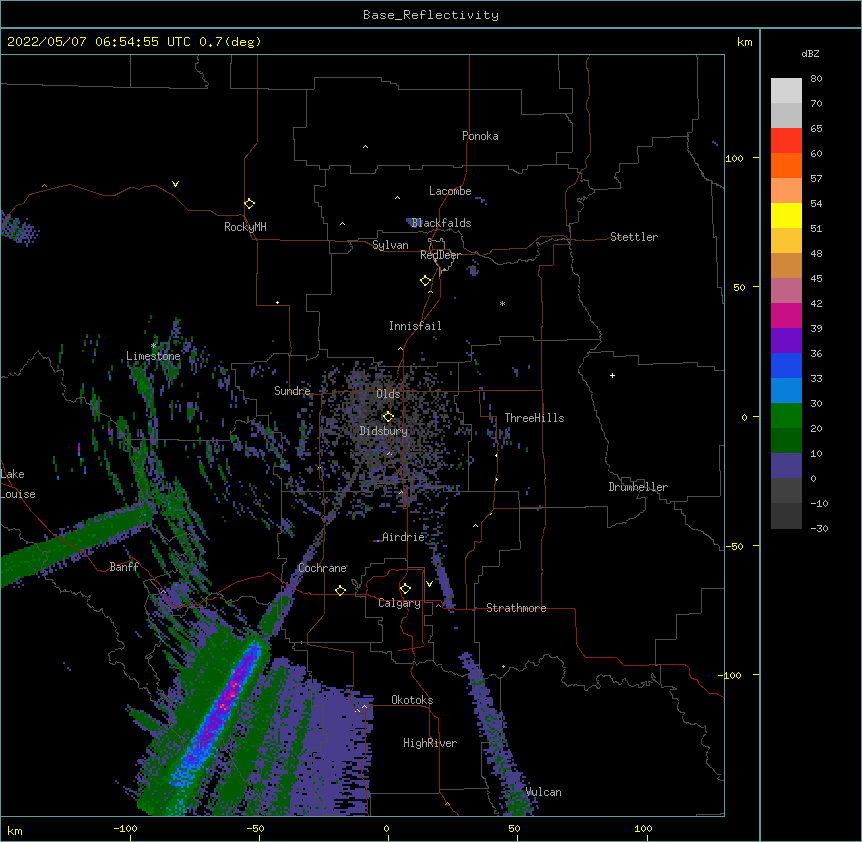Click the Calgary city label

coord(399,603)
